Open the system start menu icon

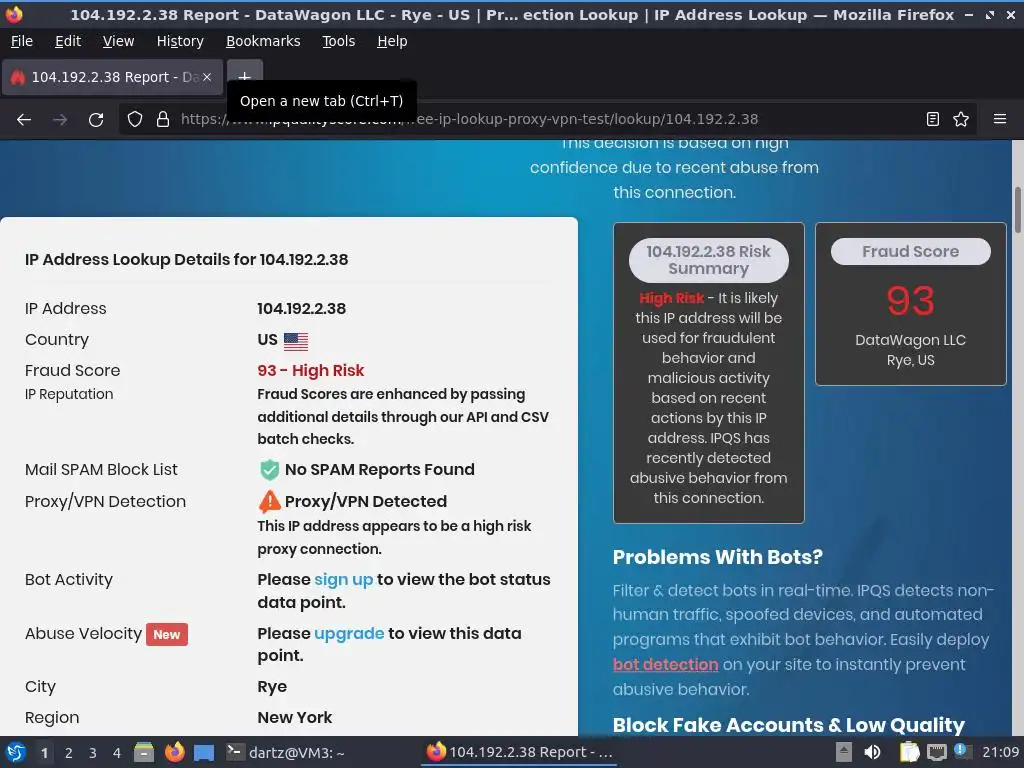click(16, 752)
